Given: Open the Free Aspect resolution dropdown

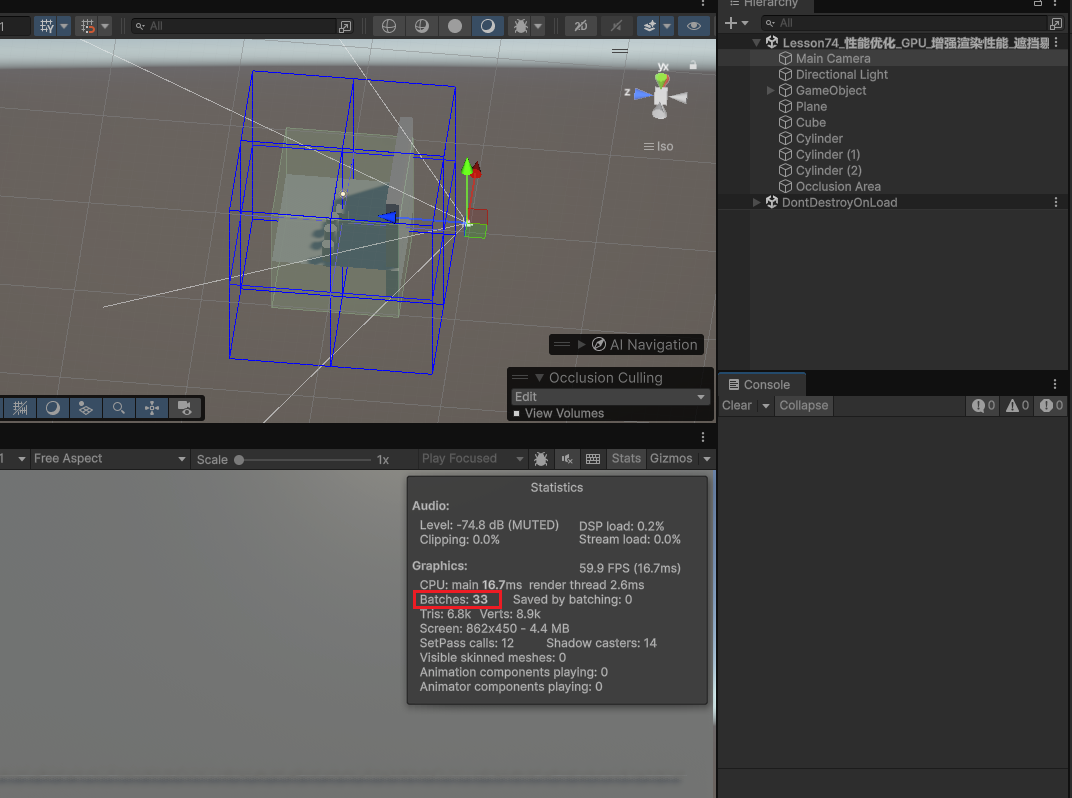Looking at the screenshot, I should click(109, 459).
